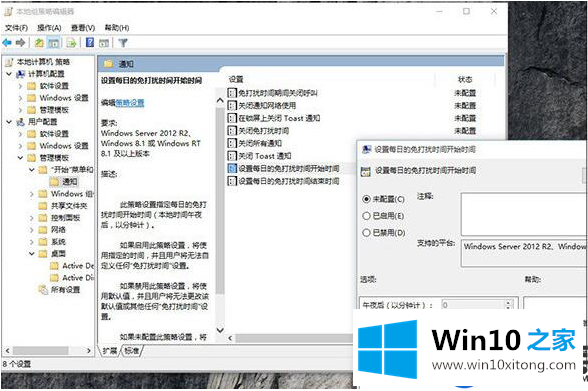588x391 pixels.
Task: Click the description pane scroll up arrow
Action: pos(220,100)
